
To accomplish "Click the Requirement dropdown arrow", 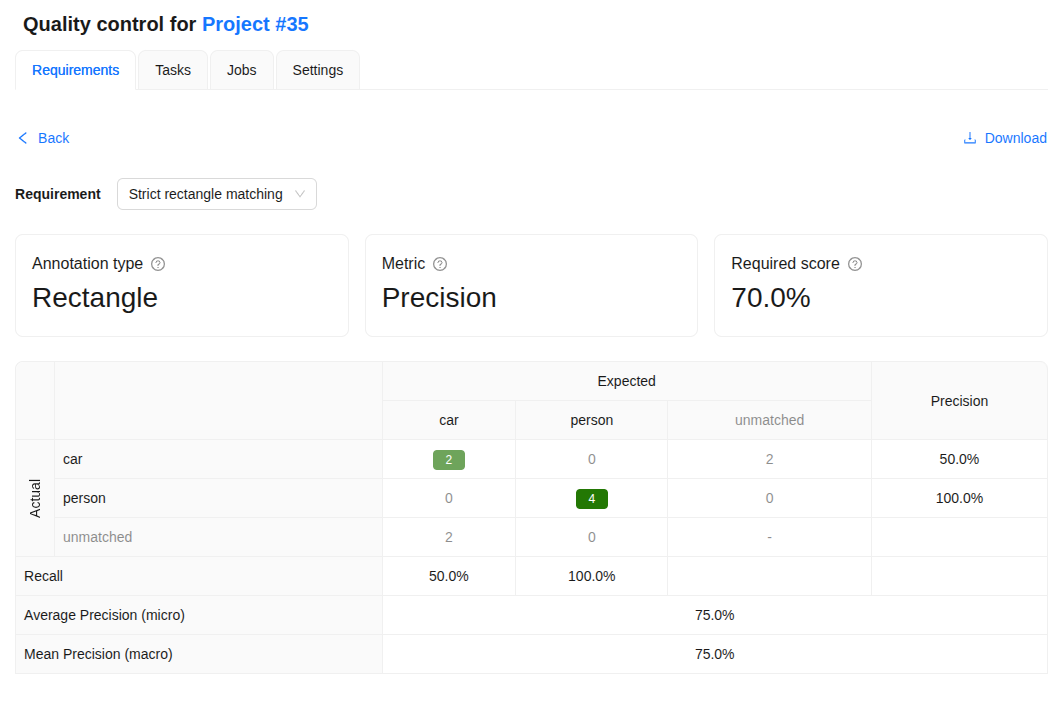I will coord(300,194).
